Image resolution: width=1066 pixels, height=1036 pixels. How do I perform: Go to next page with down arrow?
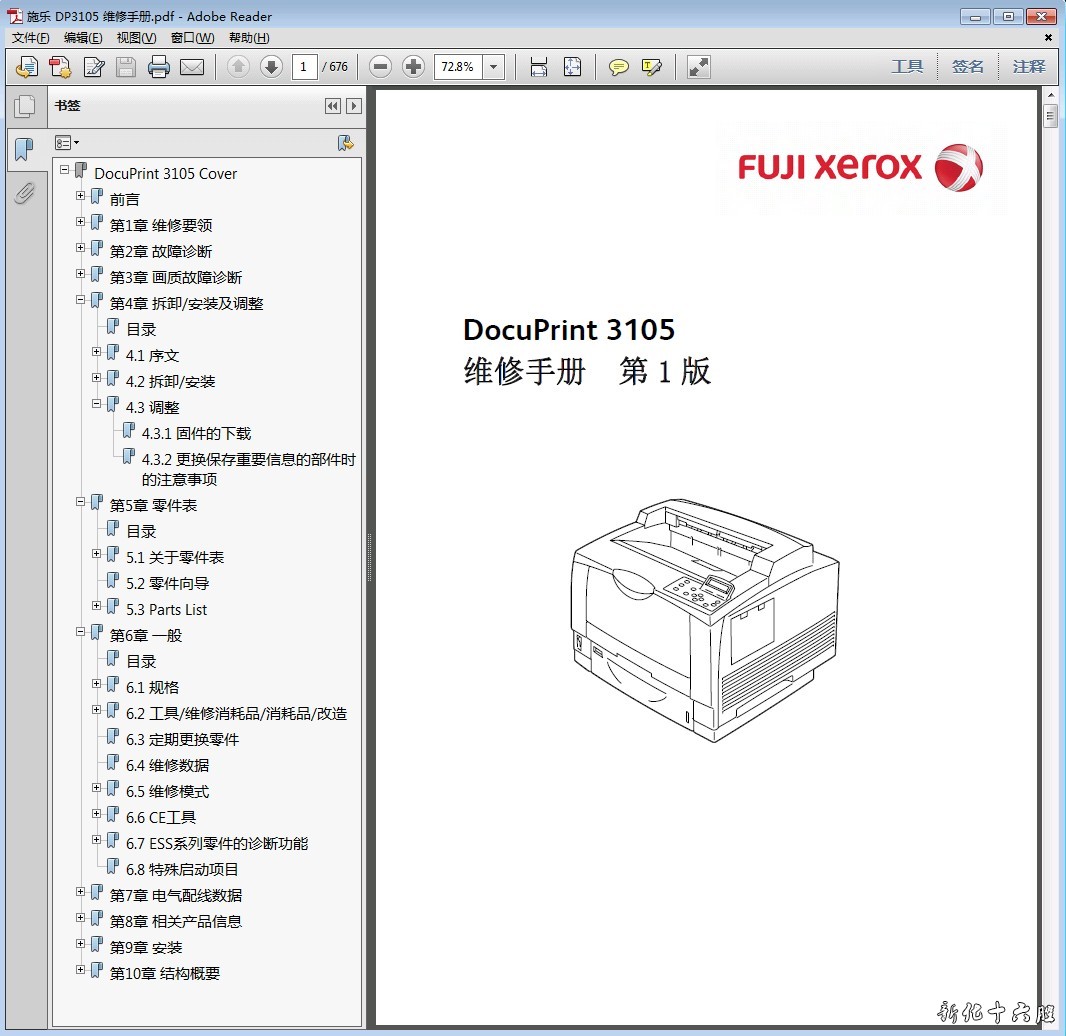(x=271, y=67)
